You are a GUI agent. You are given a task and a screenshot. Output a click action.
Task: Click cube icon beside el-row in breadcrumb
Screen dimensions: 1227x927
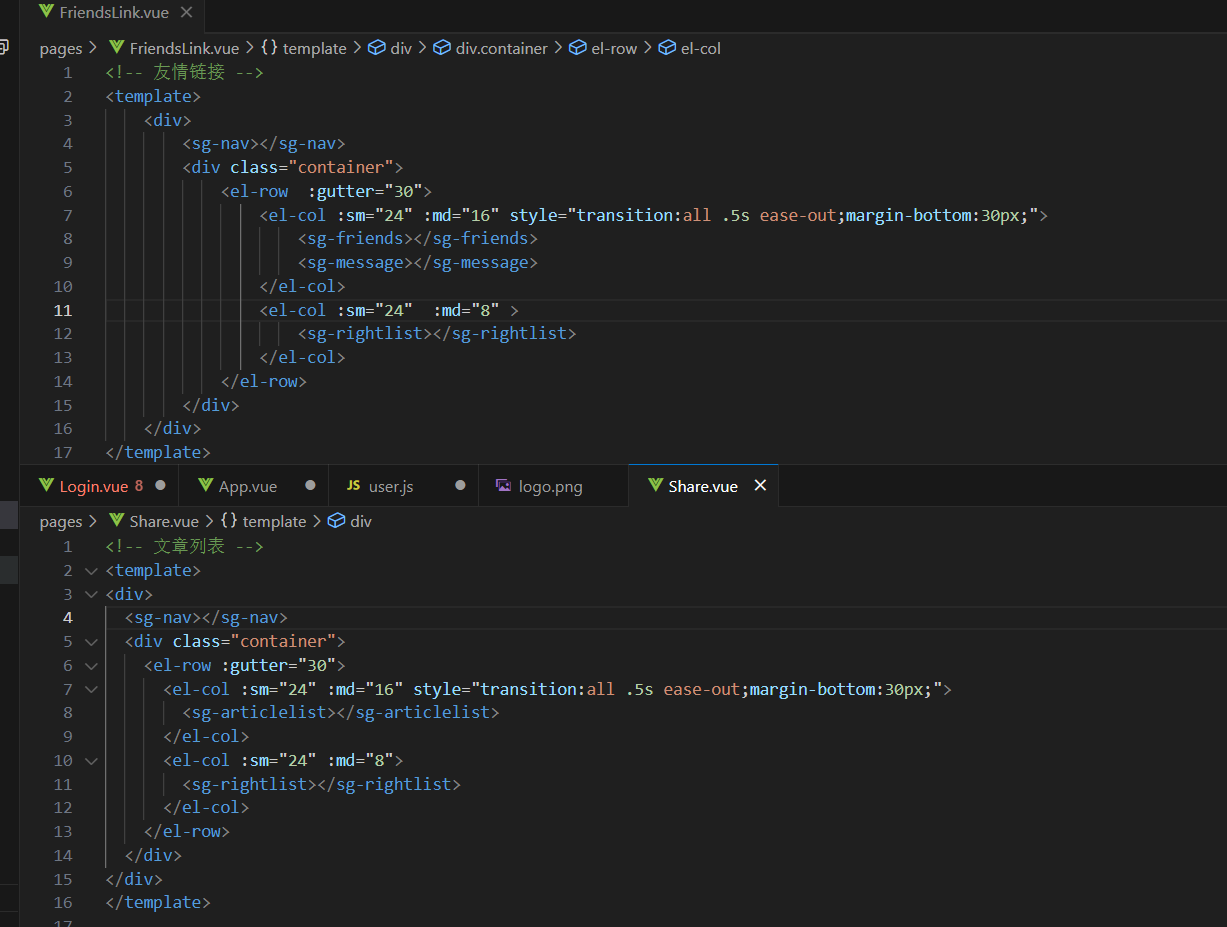point(578,48)
